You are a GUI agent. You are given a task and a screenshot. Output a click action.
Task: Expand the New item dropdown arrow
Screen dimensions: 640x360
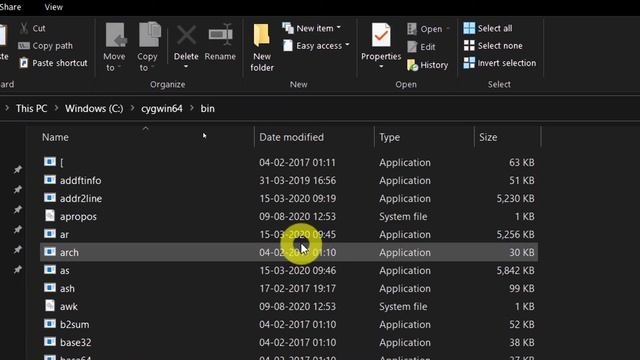click(339, 28)
